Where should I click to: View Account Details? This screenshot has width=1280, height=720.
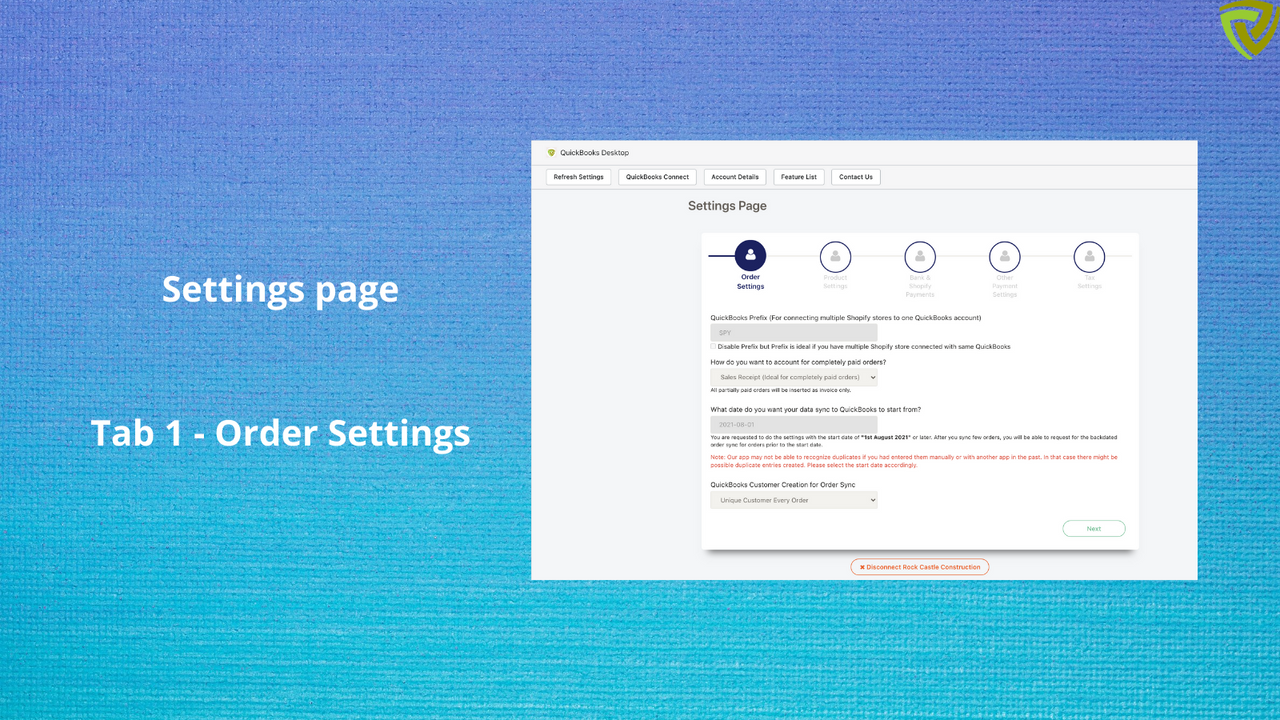(735, 177)
